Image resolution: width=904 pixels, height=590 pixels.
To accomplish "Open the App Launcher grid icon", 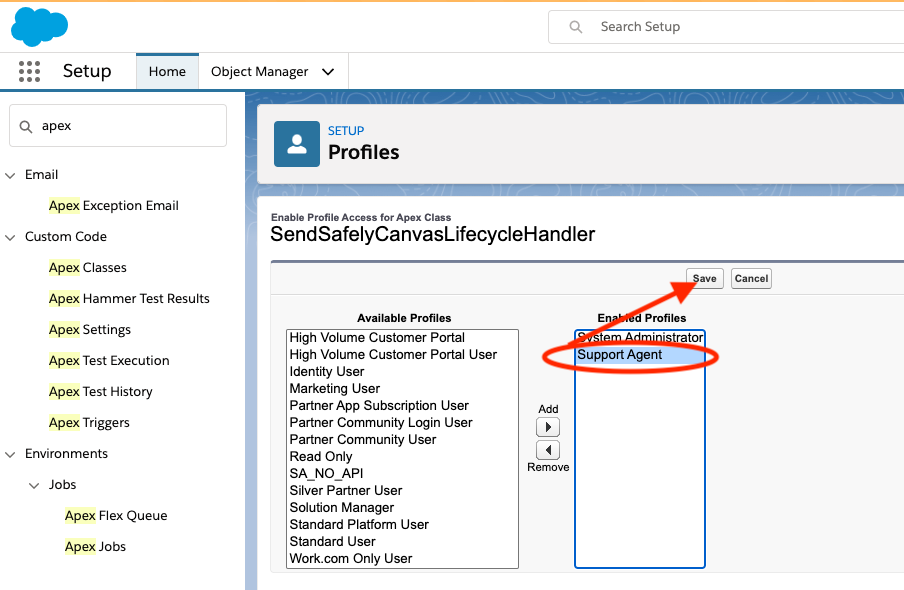I will point(29,72).
